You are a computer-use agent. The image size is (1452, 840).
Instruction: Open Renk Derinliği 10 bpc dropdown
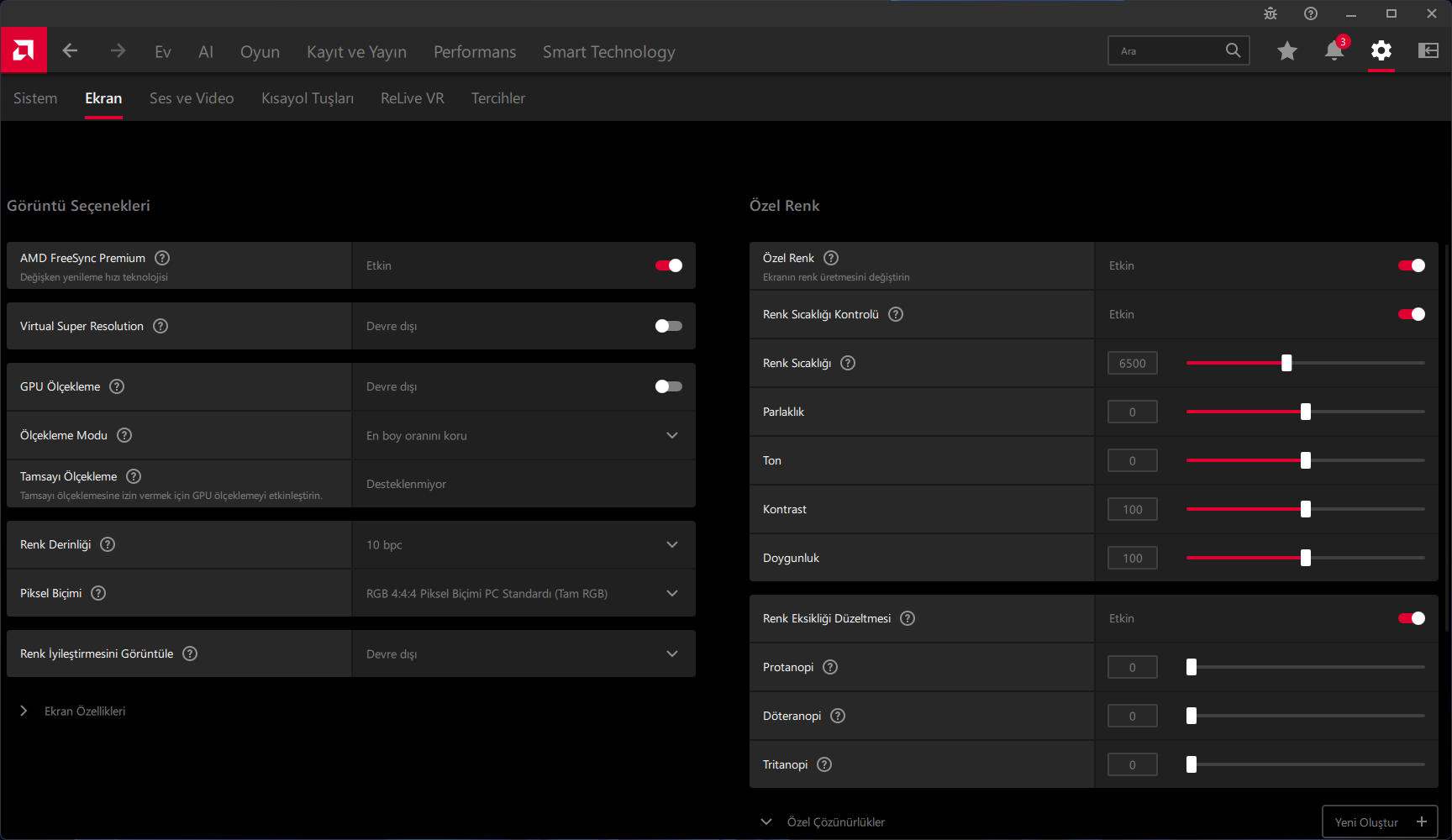point(523,544)
